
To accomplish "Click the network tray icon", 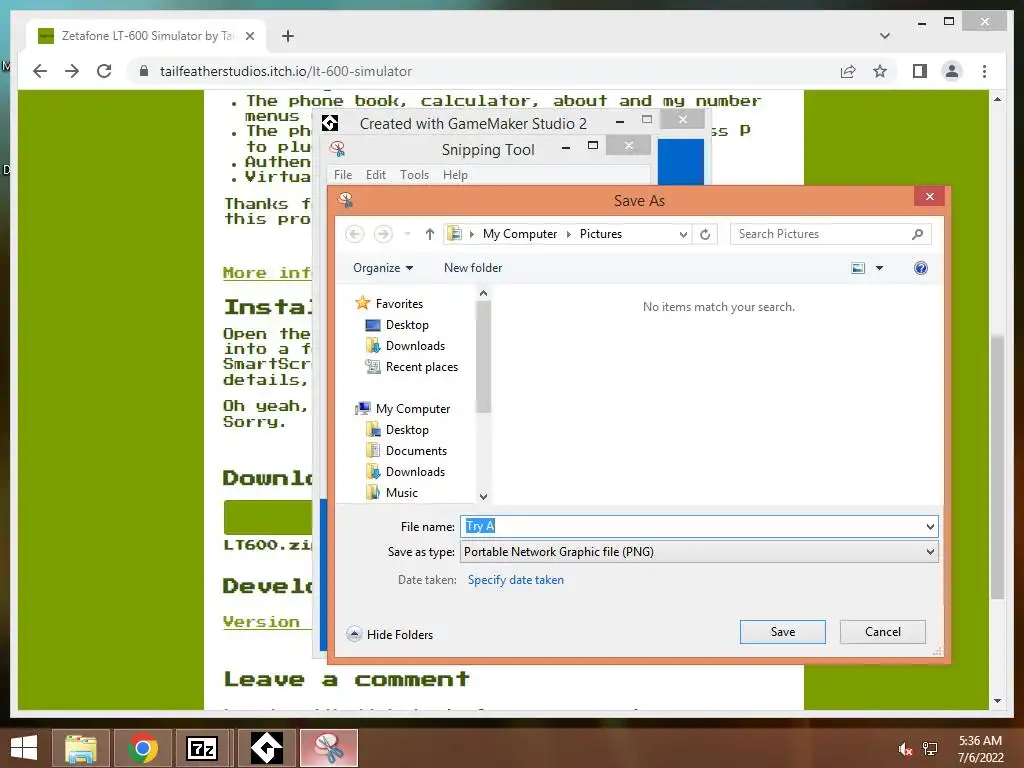I will [930, 750].
